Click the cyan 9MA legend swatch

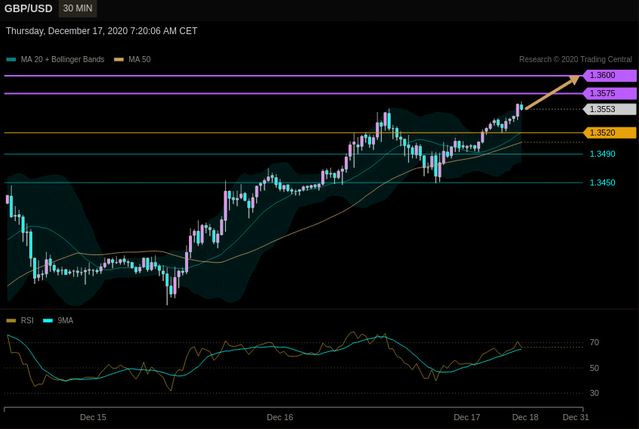(x=48, y=321)
